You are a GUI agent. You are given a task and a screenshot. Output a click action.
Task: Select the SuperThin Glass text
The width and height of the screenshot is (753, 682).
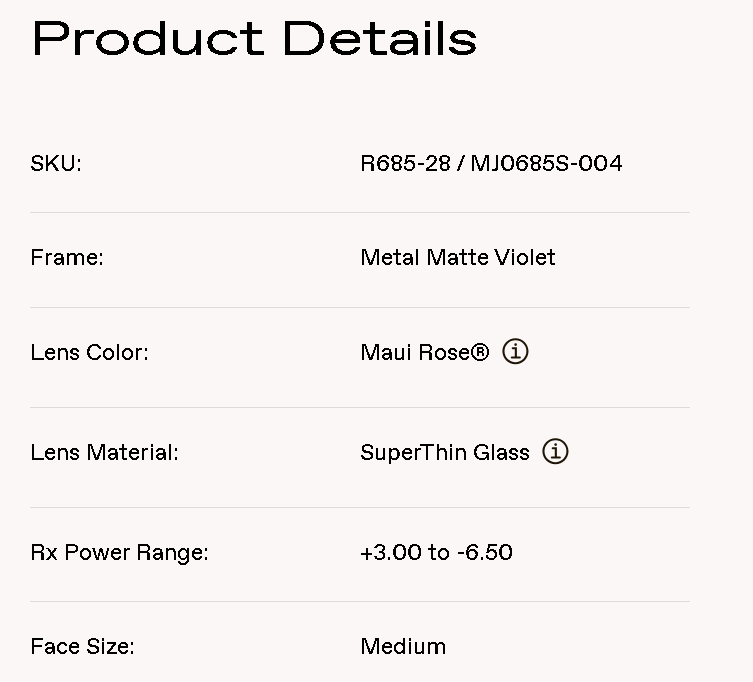tap(445, 452)
